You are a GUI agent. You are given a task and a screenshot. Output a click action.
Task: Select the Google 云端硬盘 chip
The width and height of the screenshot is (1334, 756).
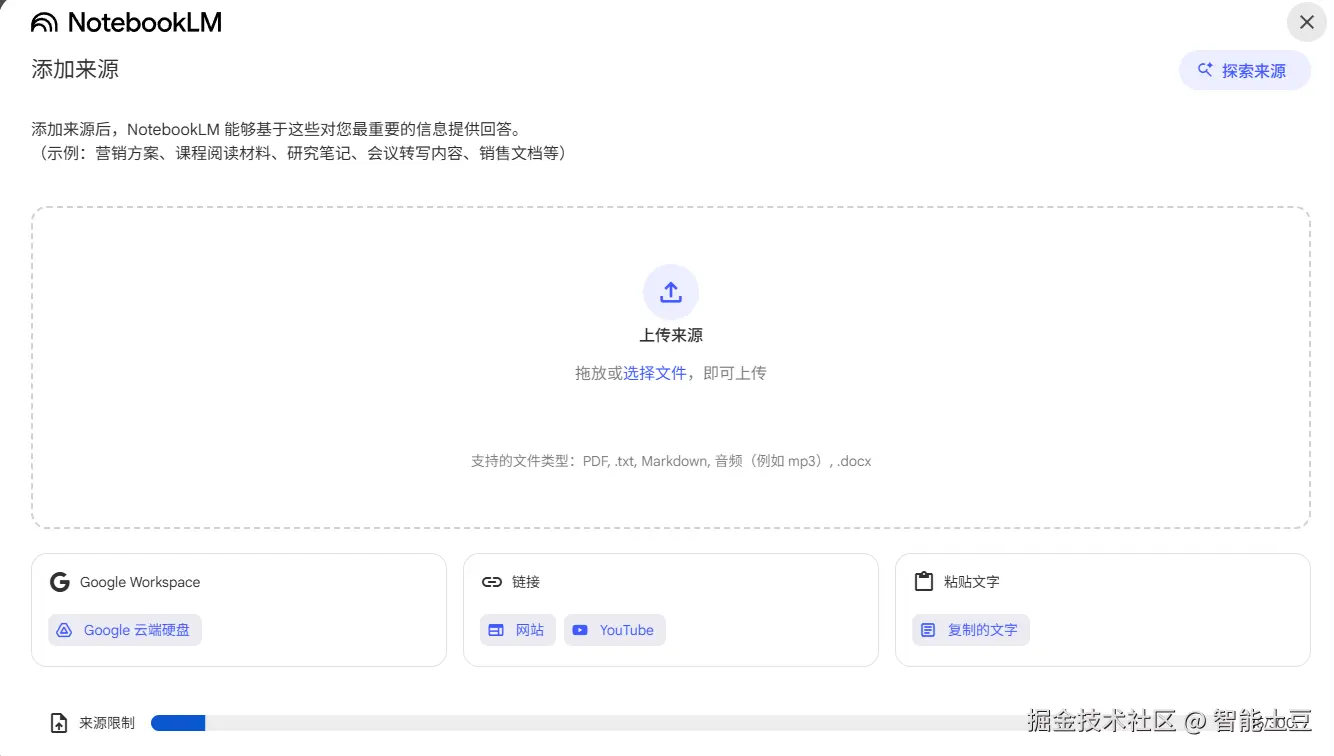click(125, 630)
